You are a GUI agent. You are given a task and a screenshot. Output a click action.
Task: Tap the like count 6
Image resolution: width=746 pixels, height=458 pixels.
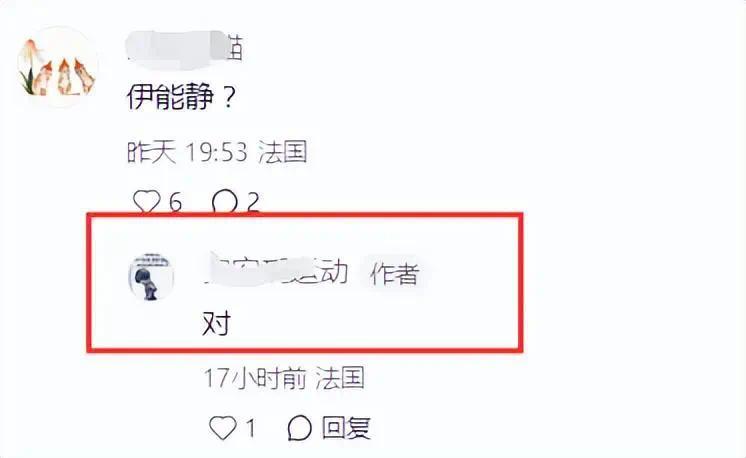[176, 203]
